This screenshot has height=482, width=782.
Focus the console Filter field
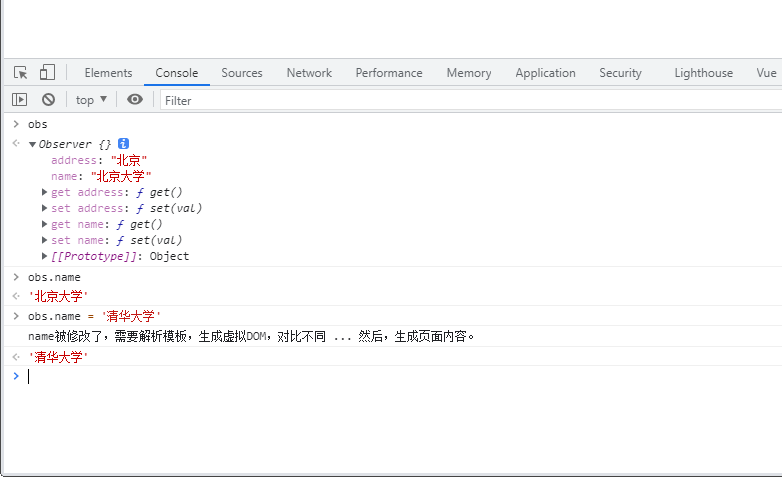tap(471, 101)
